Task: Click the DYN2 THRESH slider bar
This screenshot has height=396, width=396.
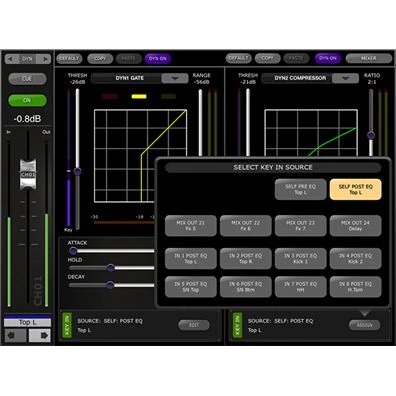Action: 248,123
